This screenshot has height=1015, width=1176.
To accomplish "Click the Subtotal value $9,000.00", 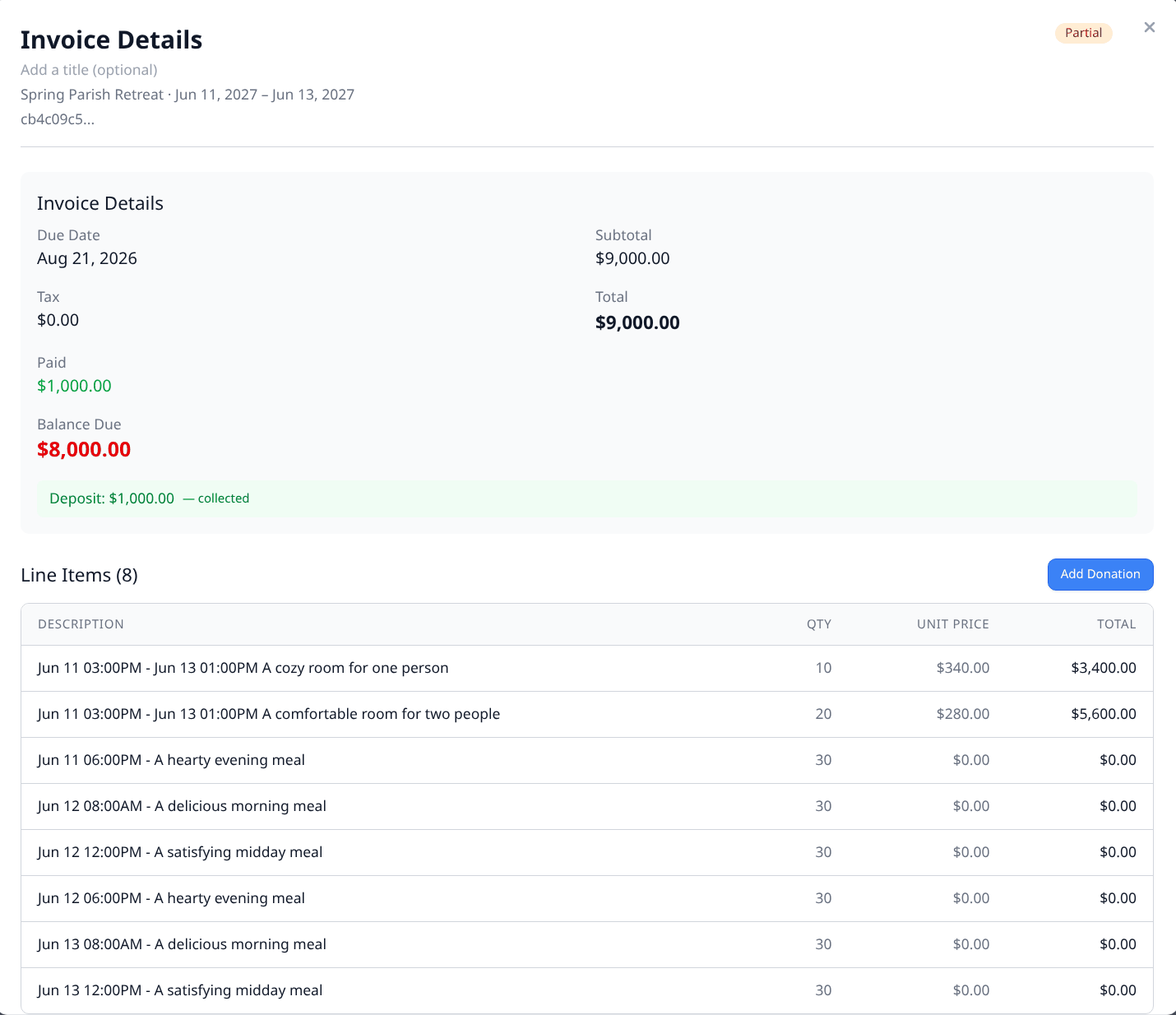I will [632, 258].
